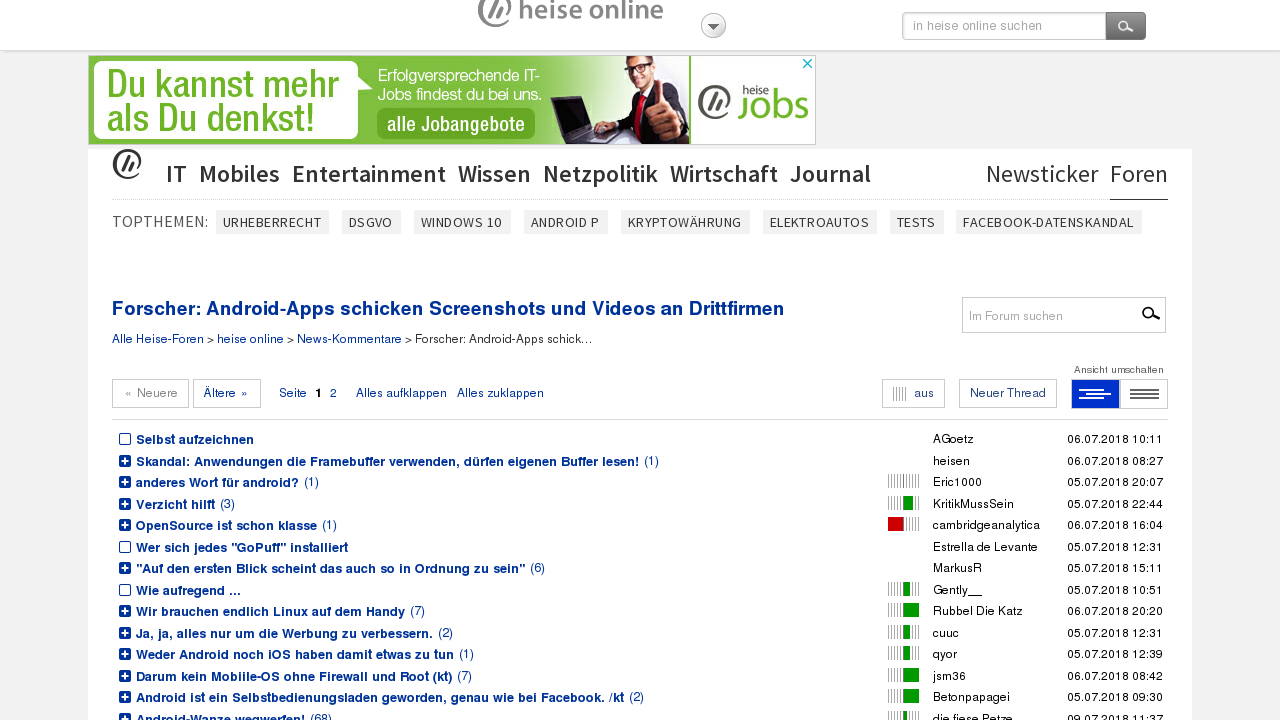
Task: Select the FACEBOOK-DATENSKANDAL top theme
Action: click(x=1048, y=222)
